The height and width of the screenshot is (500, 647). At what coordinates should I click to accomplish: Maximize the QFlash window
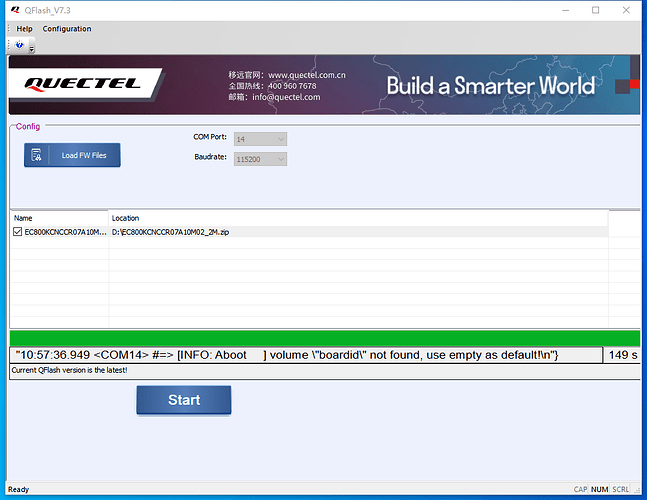[x=595, y=10]
